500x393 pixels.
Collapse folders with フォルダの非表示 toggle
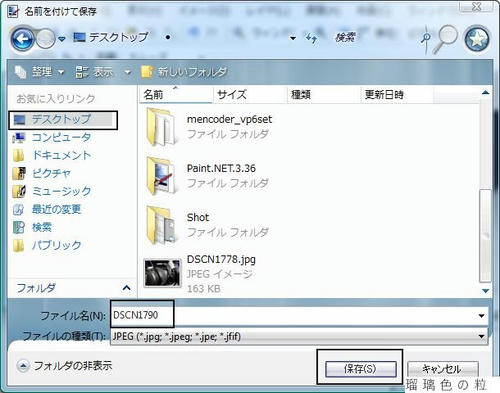point(65,366)
